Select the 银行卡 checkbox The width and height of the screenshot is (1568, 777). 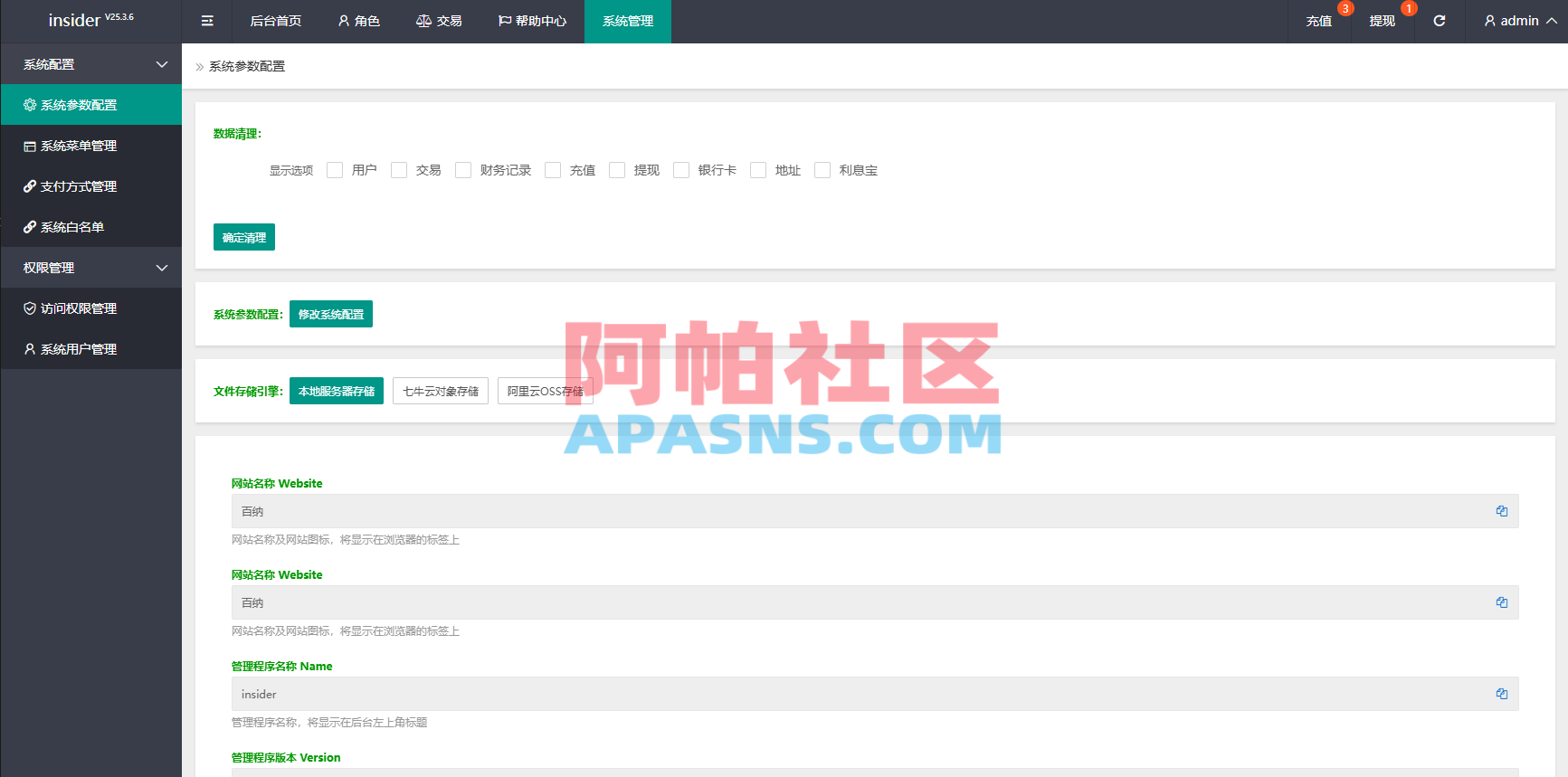[x=681, y=170]
